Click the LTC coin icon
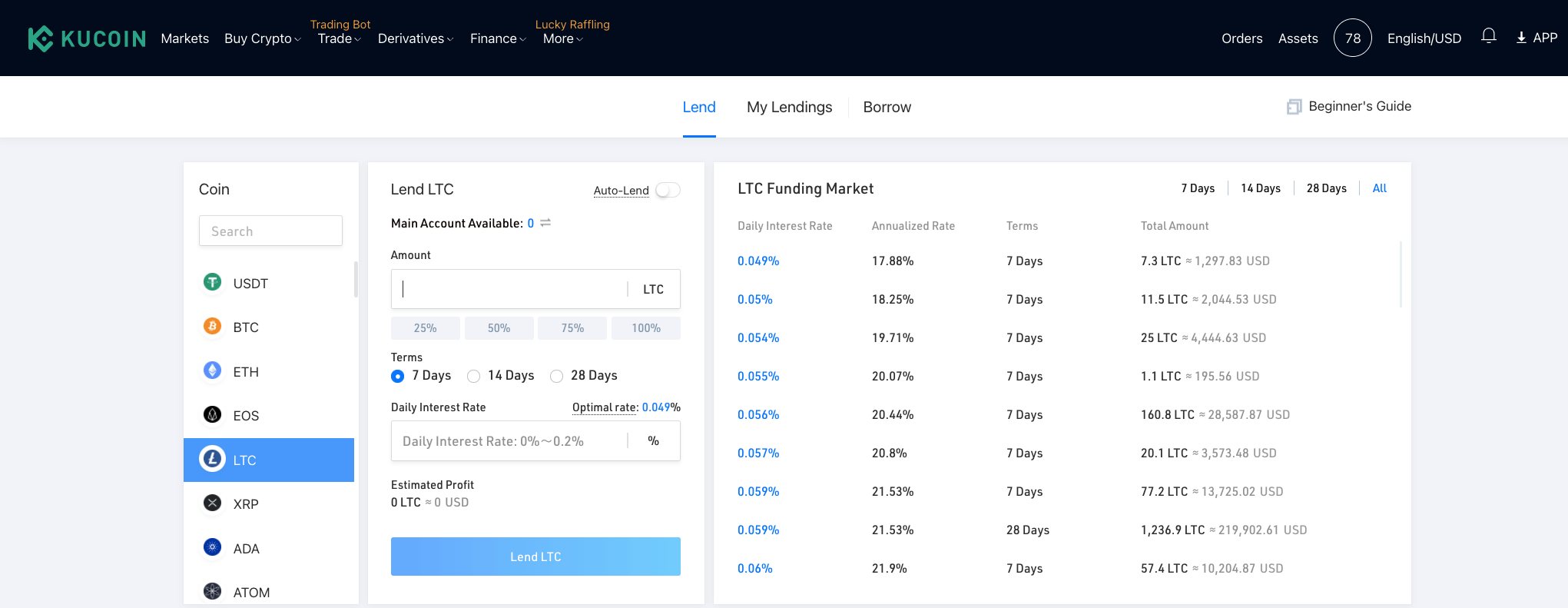 [212, 459]
